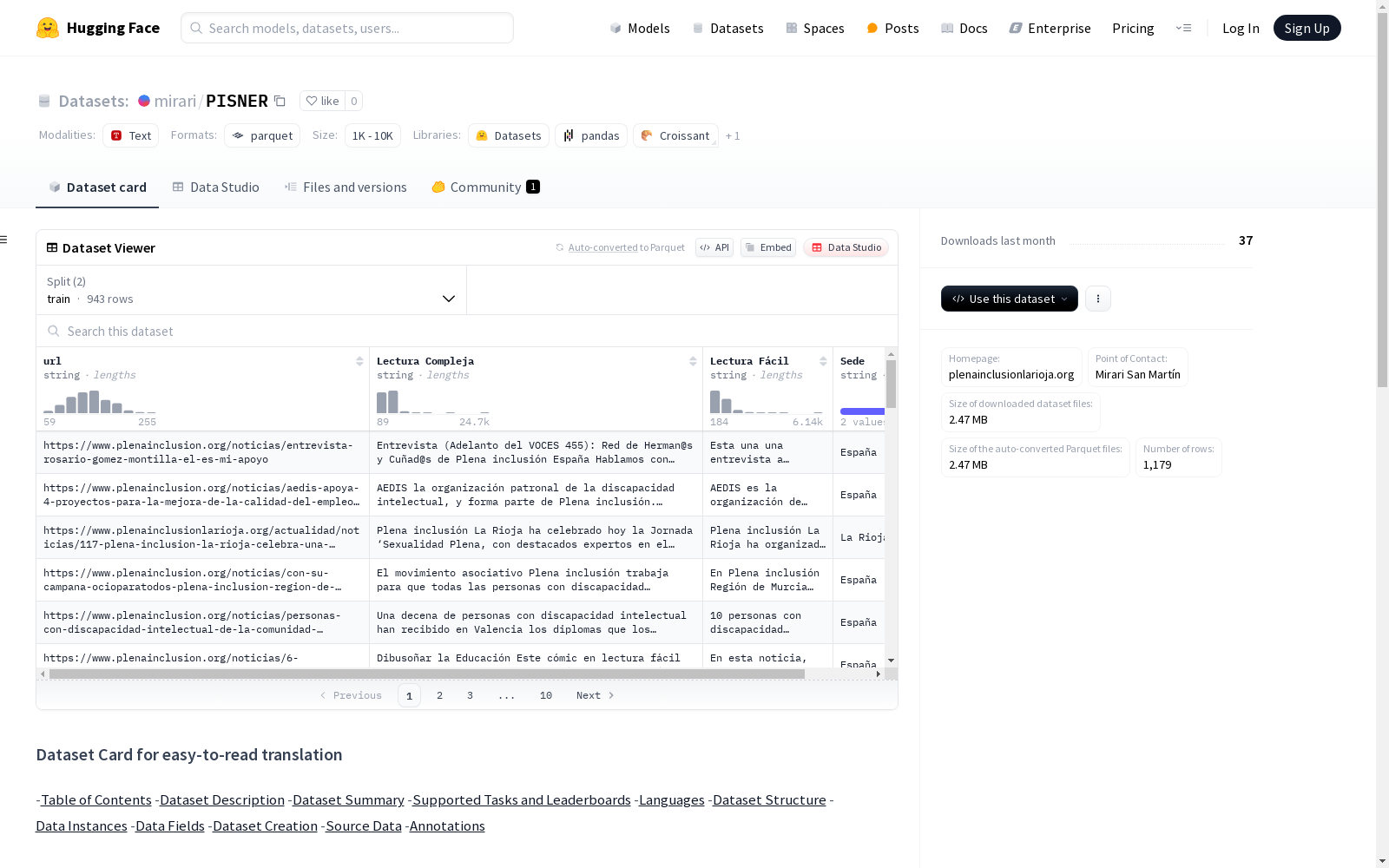Click the heart like button

click(322, 101)
